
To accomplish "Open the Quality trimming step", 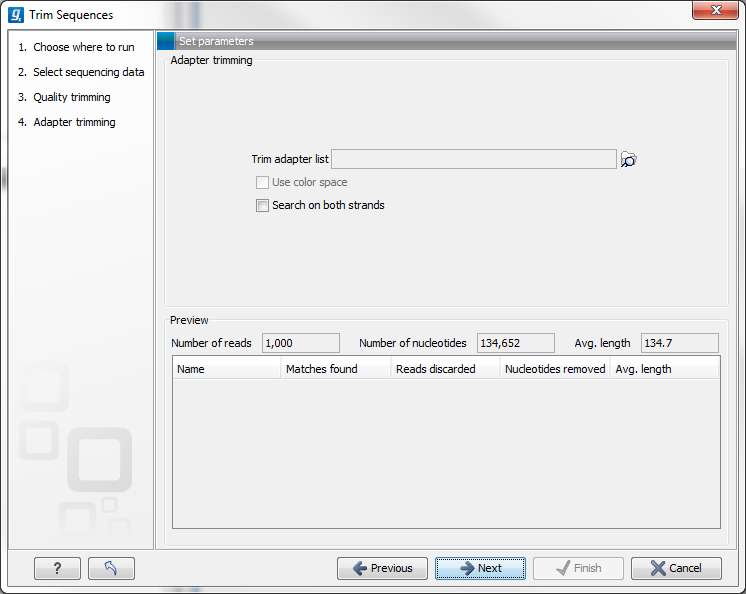I will click(71, 97).
